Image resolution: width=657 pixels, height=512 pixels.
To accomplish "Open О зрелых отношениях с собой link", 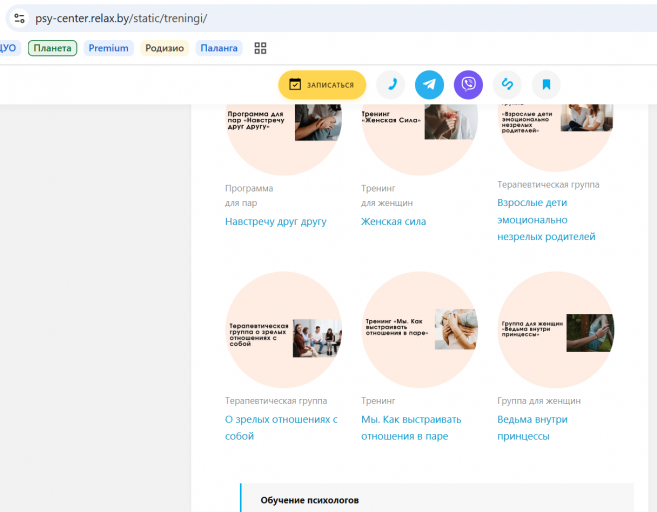I will [281, 428].
